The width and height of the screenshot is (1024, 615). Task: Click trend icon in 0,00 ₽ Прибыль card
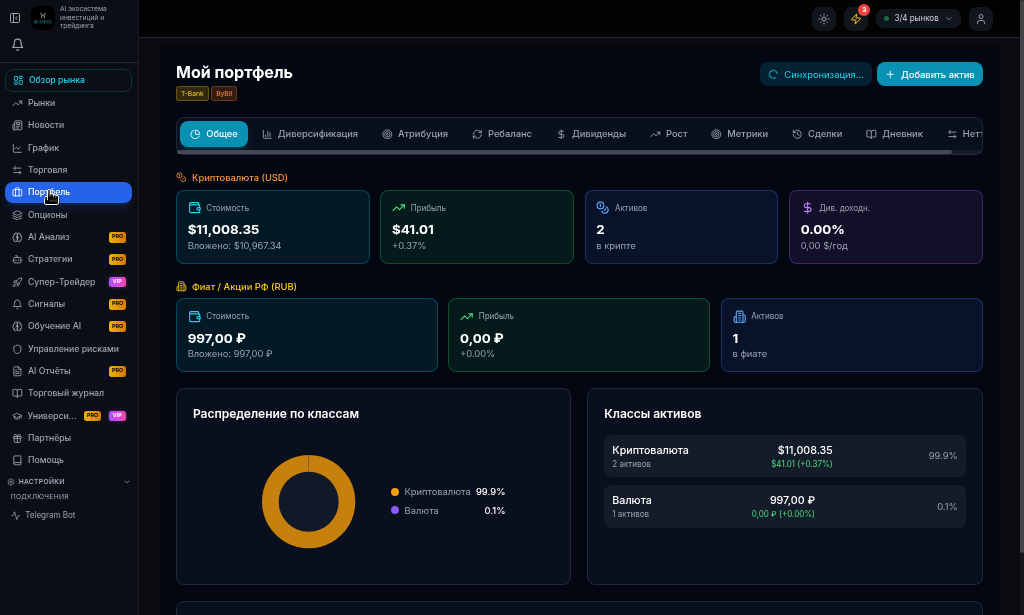click(x=466, y=316)
